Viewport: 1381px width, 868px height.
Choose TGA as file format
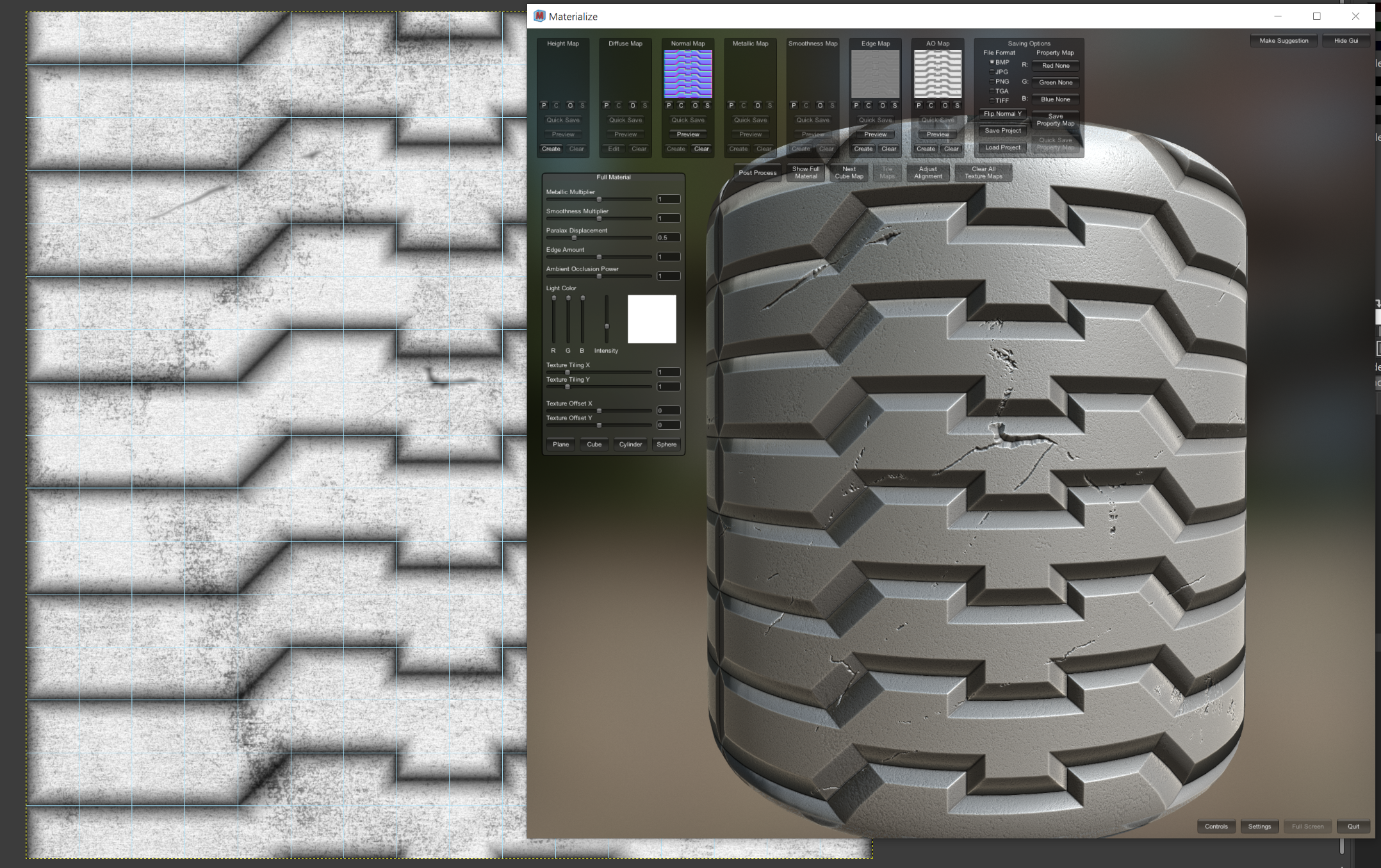(x=992, y=91)
